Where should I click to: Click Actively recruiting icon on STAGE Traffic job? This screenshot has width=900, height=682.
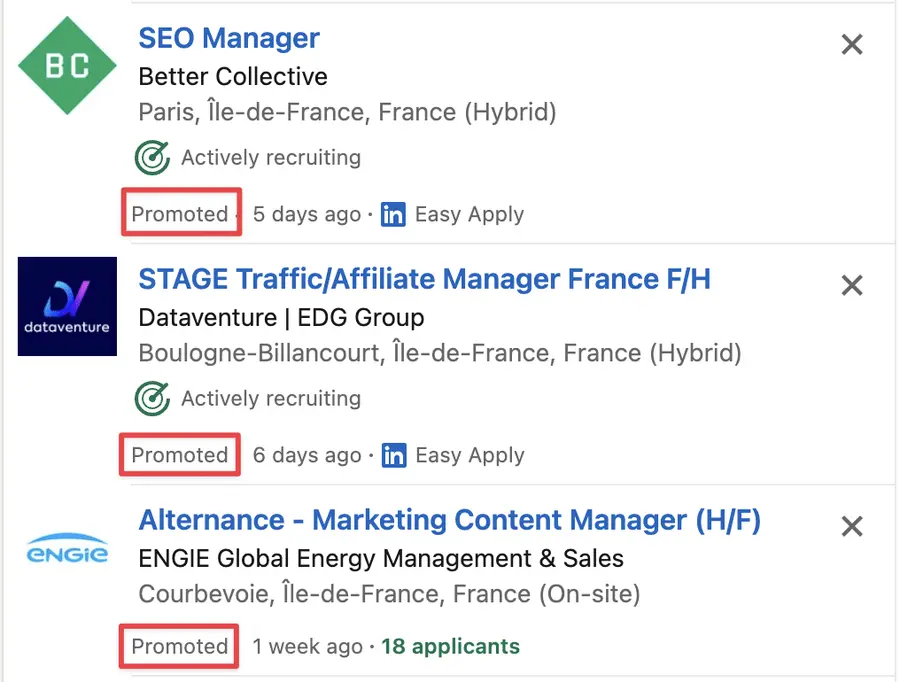tap(151, 398)
